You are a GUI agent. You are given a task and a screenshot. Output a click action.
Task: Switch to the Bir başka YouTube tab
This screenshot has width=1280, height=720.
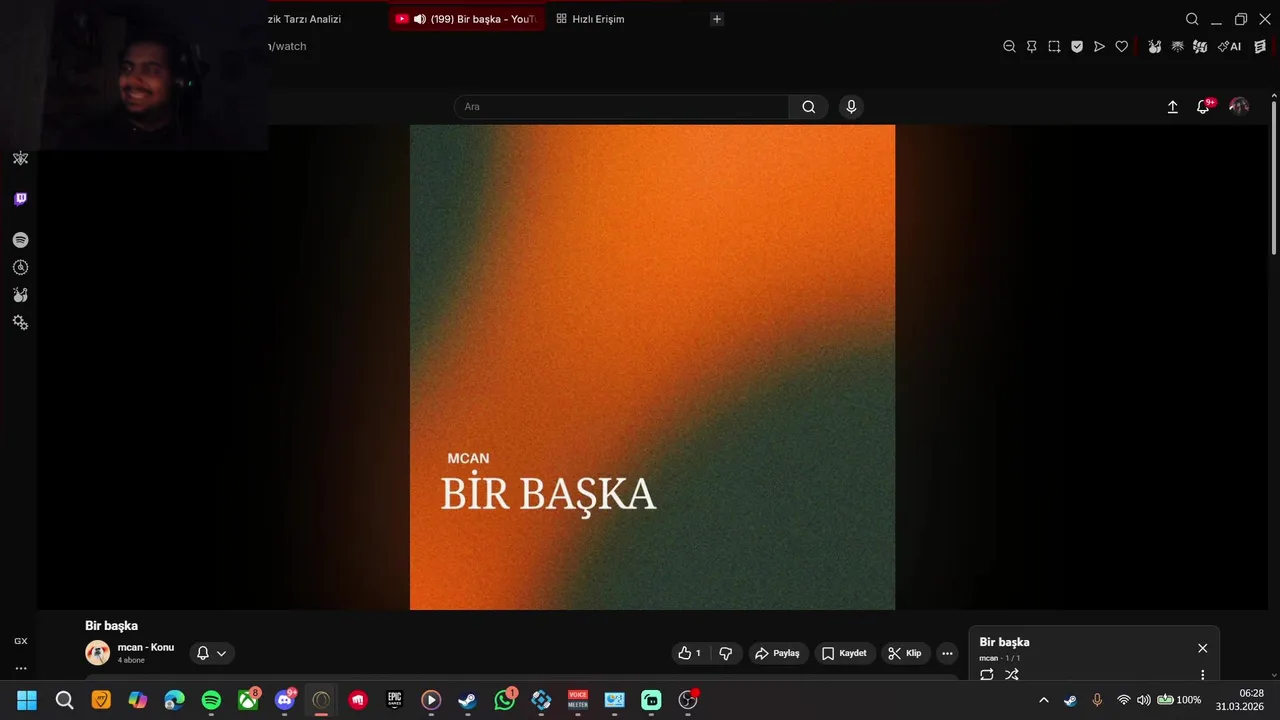pyautogui.click(x=467, y=19)
